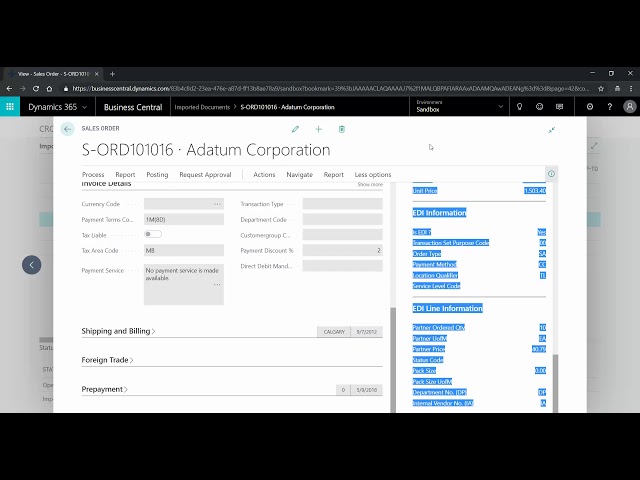Open the smiley feedback icon
This screenshot has width=640, height=480.
539,107
